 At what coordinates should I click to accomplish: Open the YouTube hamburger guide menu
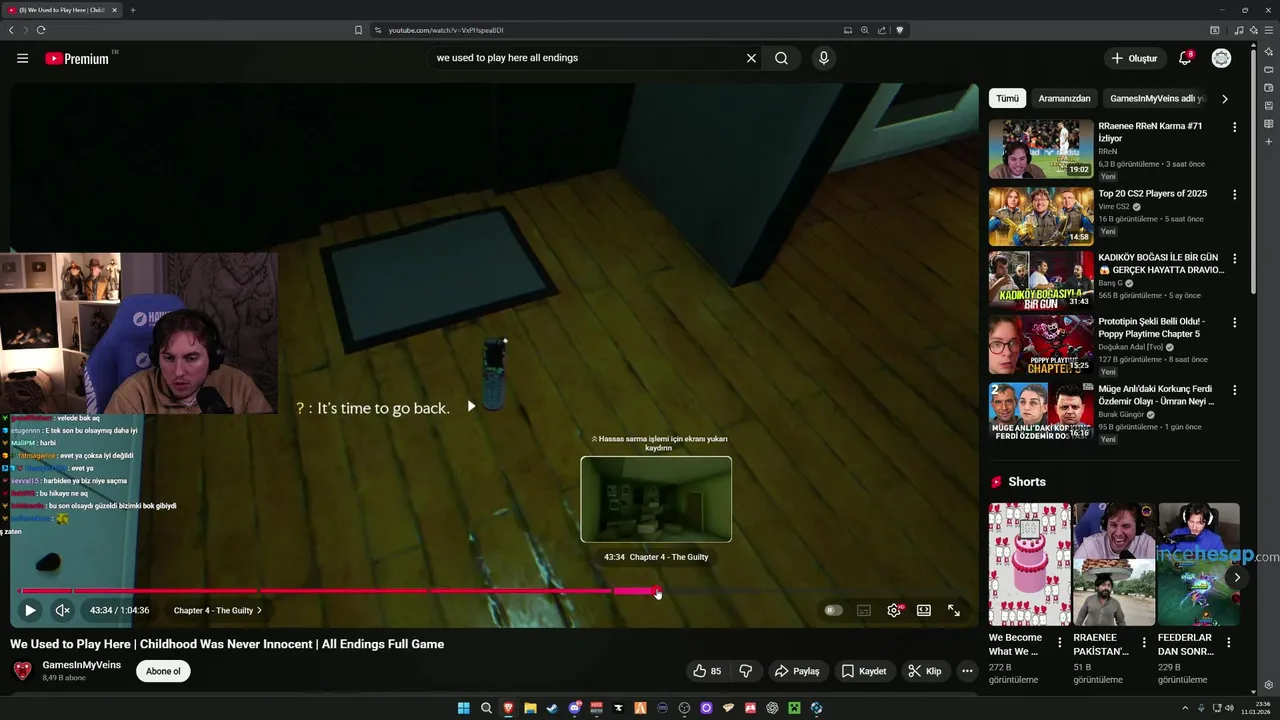[x=22, y=58]
